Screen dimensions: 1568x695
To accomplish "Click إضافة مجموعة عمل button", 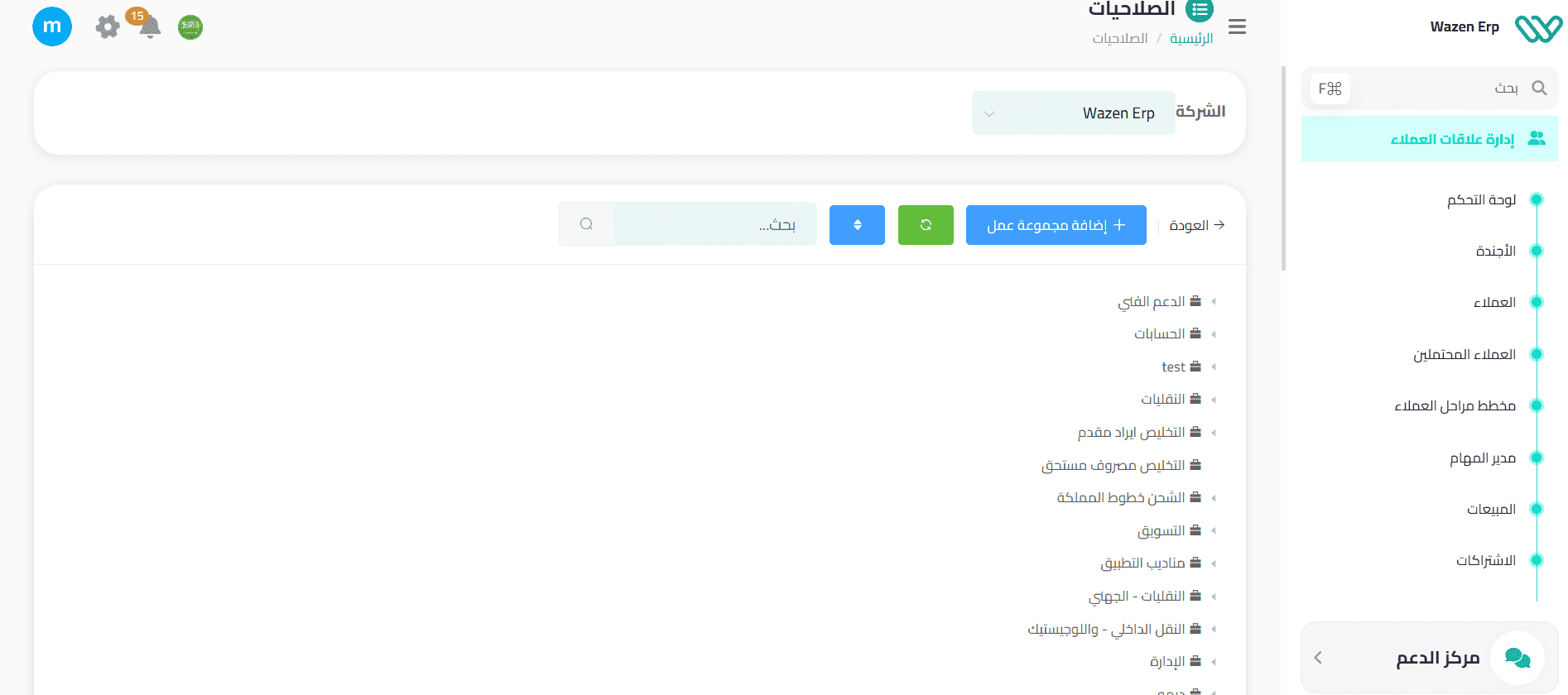I will 1056,225.
